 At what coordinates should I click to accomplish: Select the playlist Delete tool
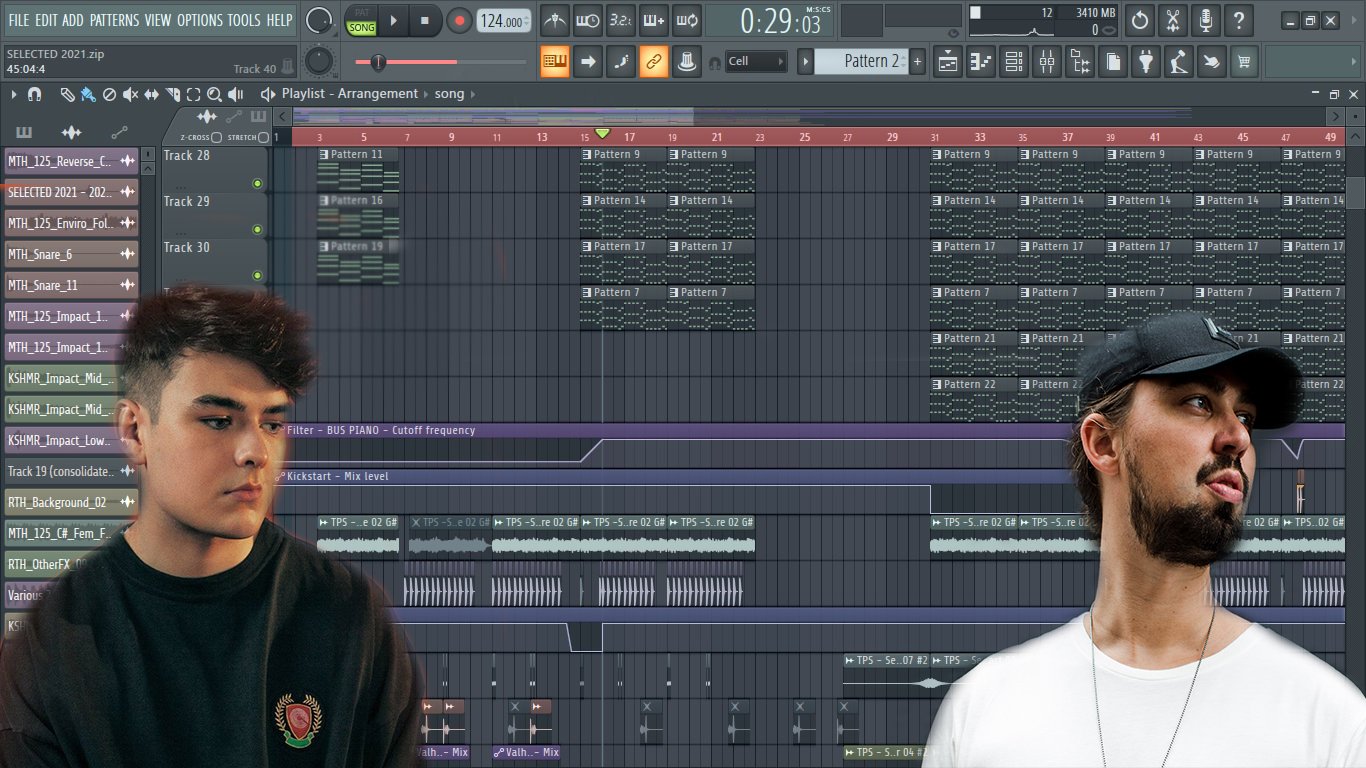[109, 94]
